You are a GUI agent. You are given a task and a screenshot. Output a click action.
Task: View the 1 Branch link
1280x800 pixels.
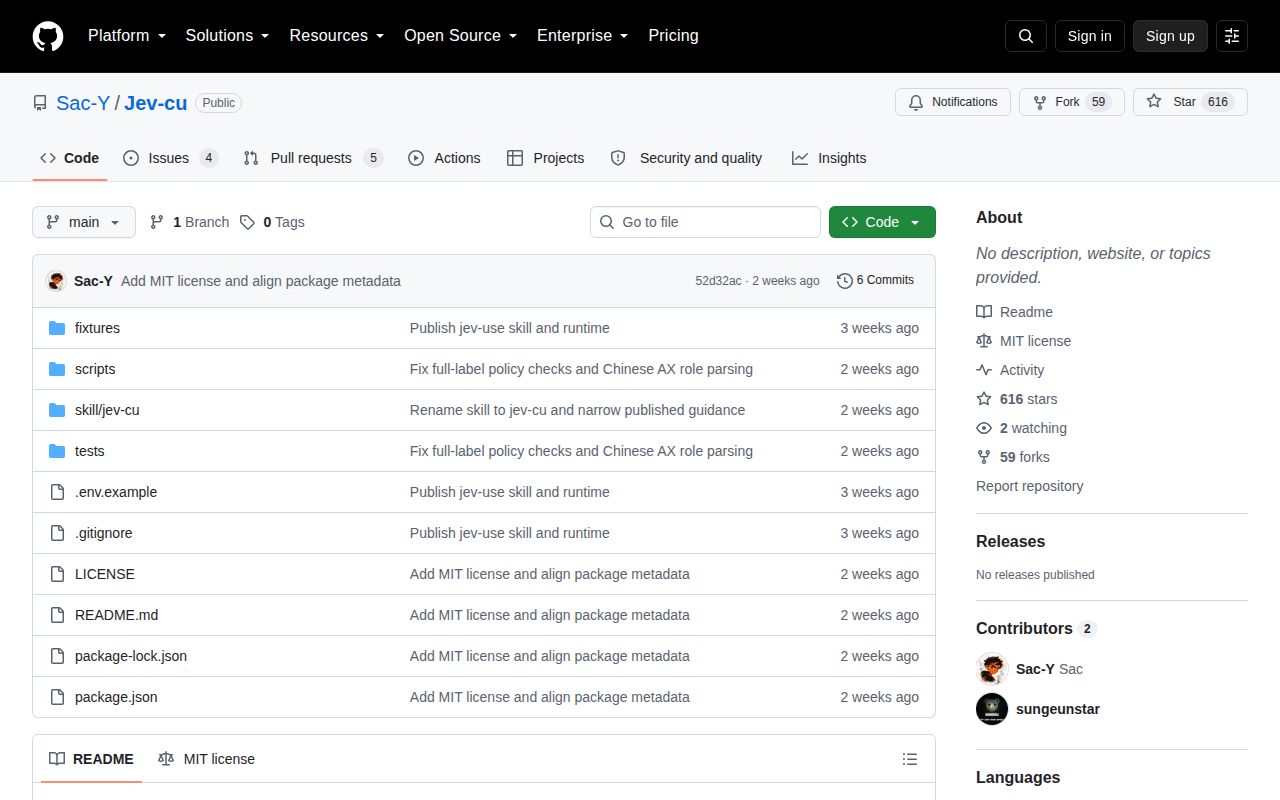click(x=190, y=222)
